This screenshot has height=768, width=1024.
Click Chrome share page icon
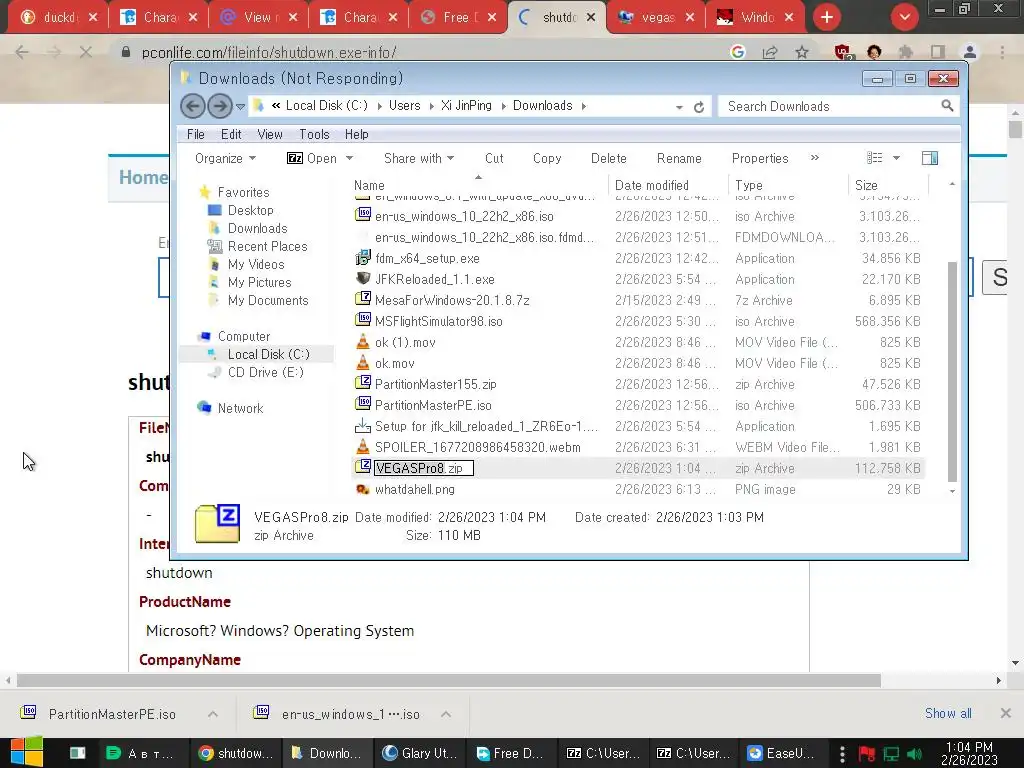(x=770, y=52)
